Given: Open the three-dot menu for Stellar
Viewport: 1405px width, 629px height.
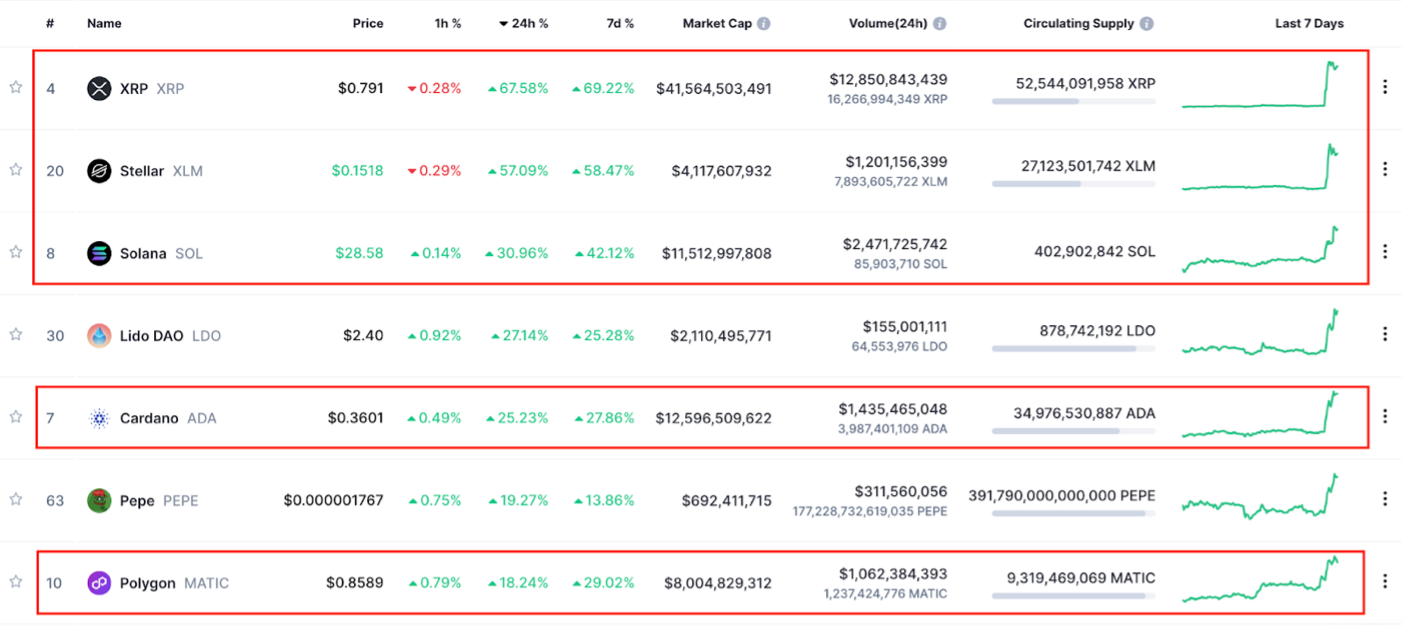Looking at the screenshot, I should point(1385,170).
